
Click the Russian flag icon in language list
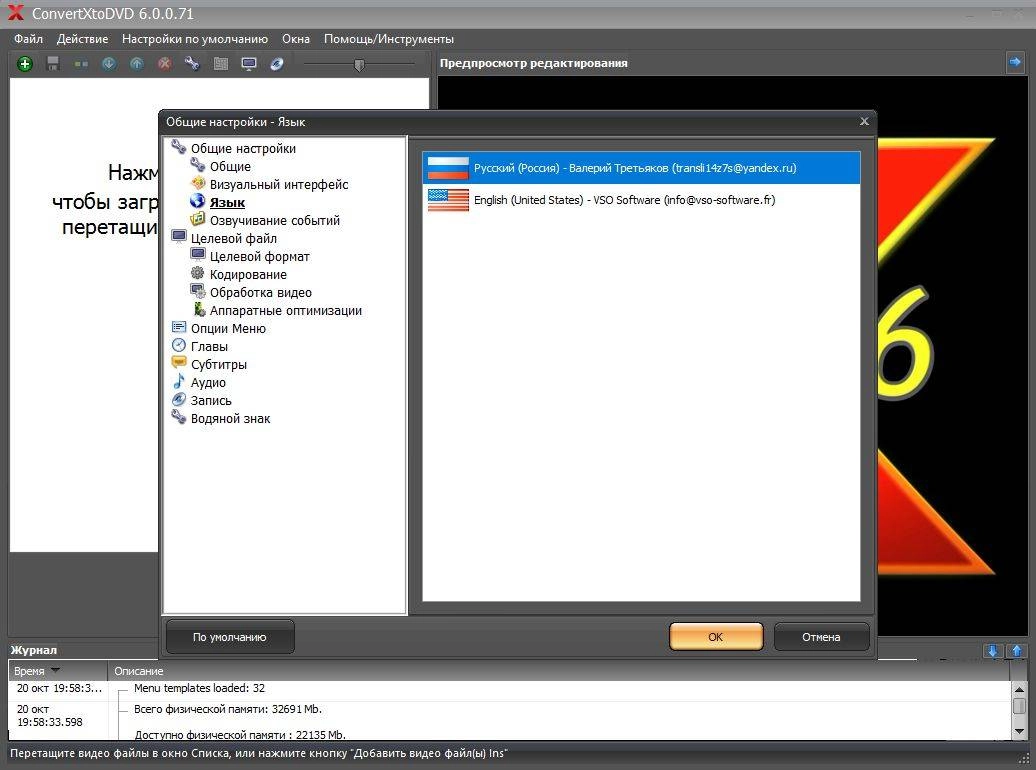pos(448,168)
